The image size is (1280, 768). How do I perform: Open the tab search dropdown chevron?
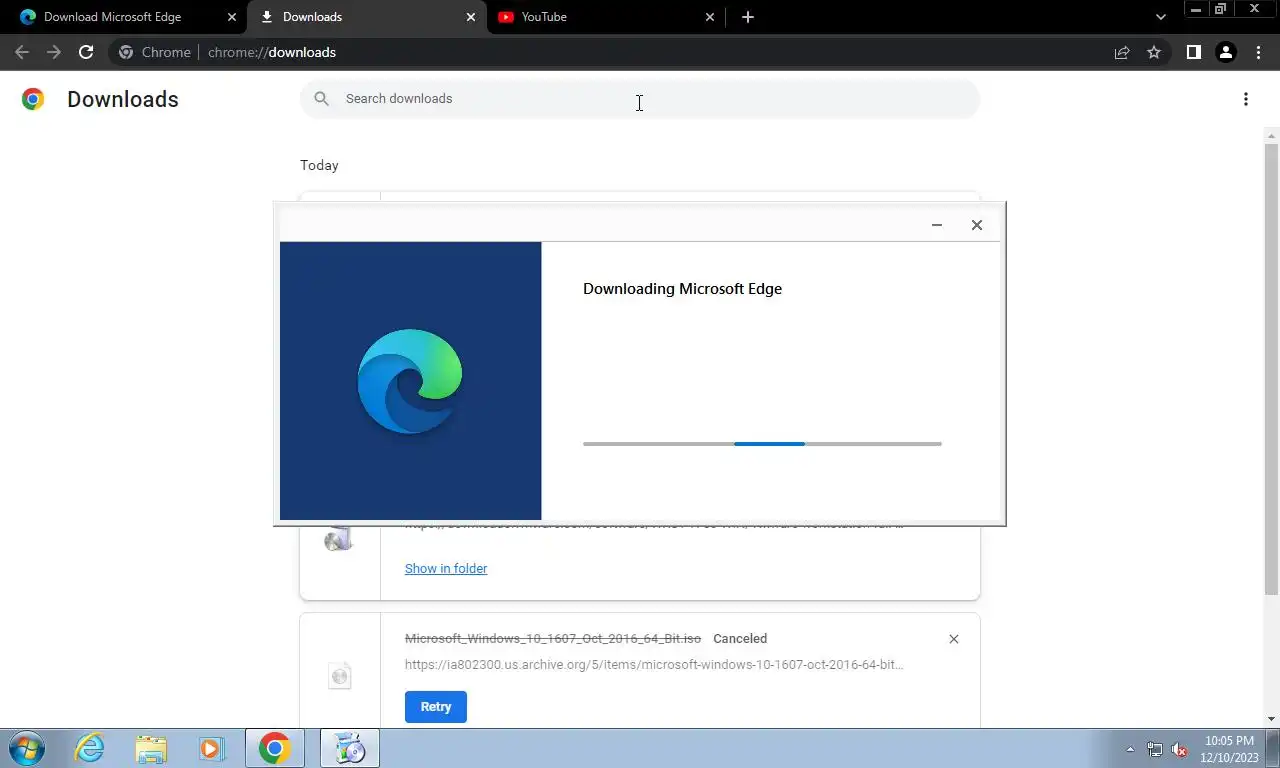click(1161, 17)
